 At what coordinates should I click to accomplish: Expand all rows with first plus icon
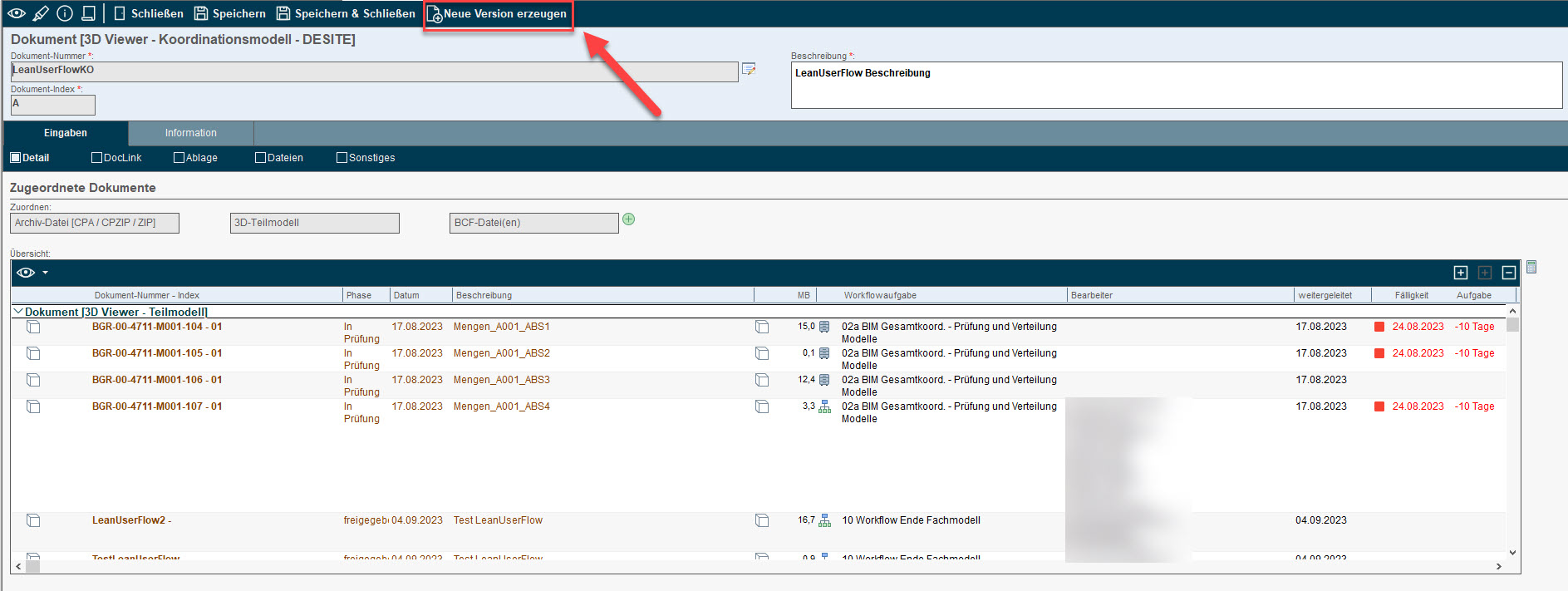pyautogui.click(x=1461, y=273)
